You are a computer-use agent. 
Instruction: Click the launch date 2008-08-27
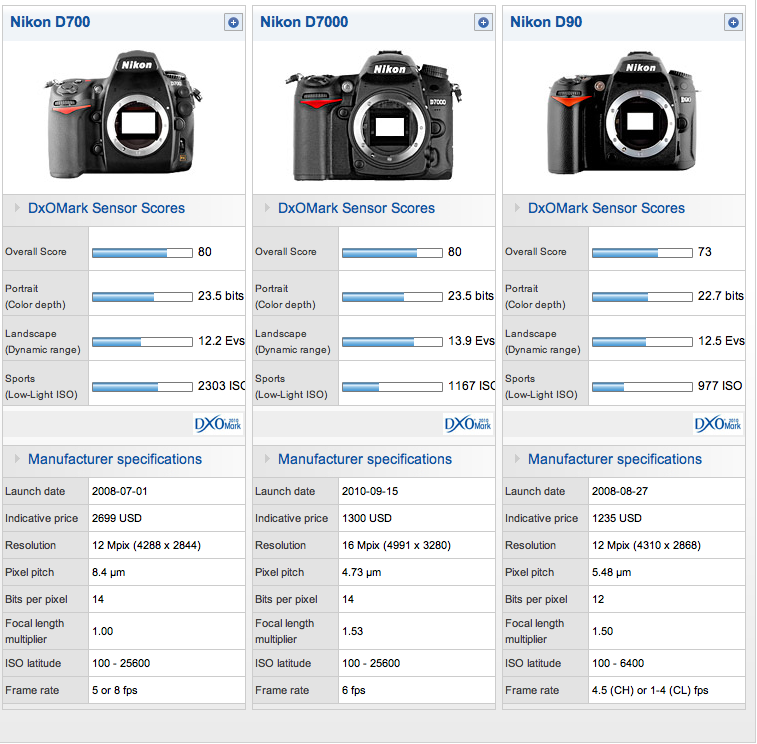(x=620, y=491)
